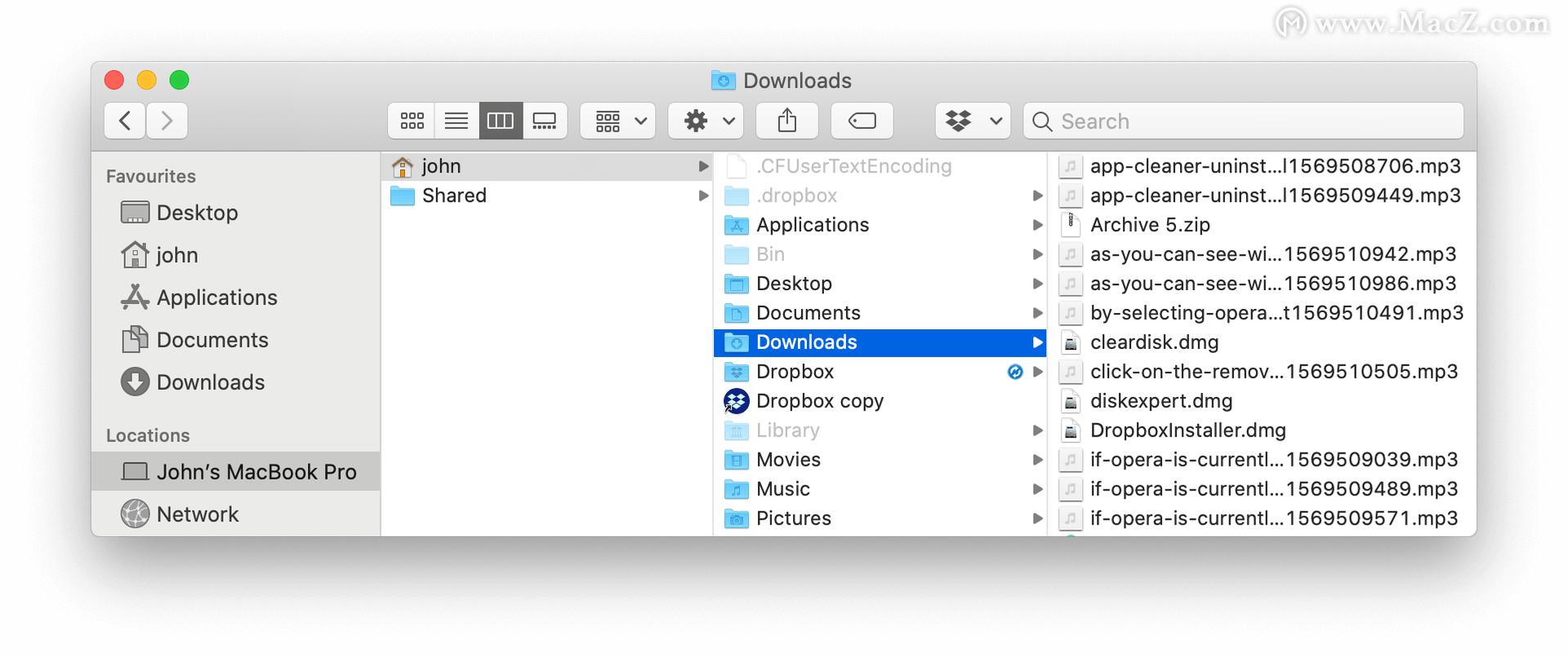Switch to icon view

[x=412, y=121]
